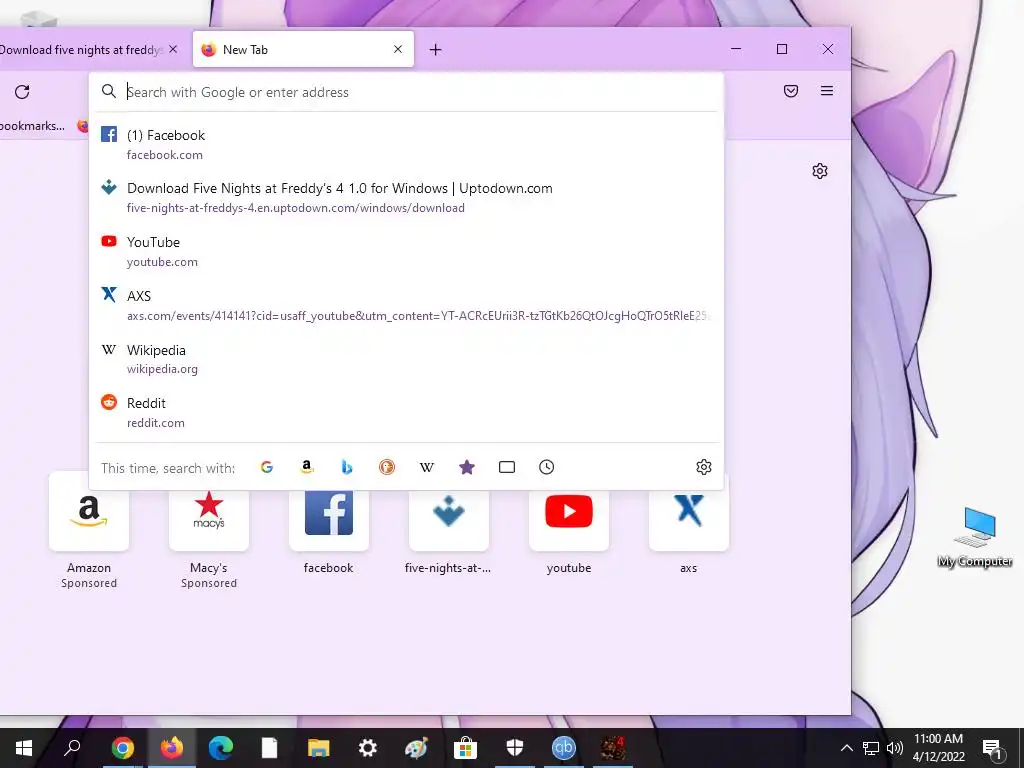The image size is (1024, 768).
Task: Open volume control tray icon
Action: click(x=895, y=748)
